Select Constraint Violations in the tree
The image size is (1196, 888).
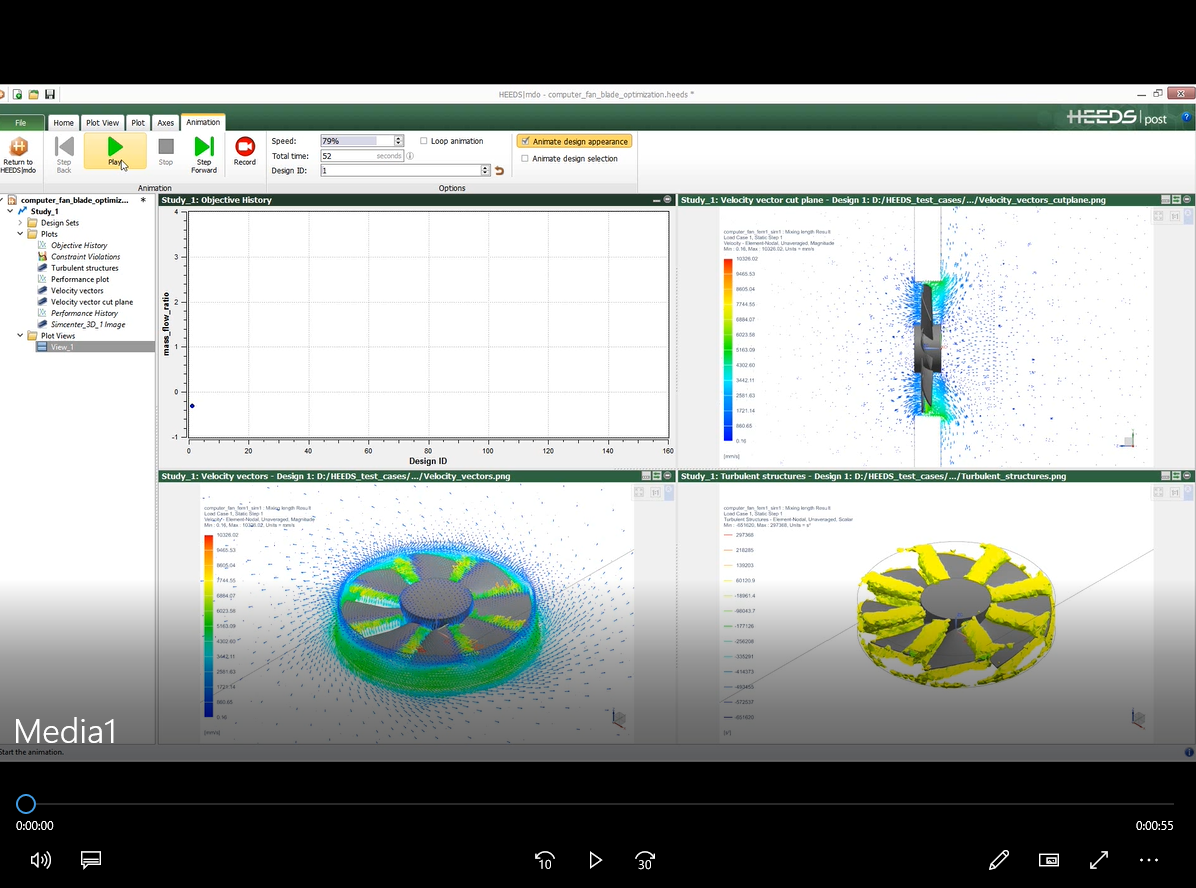pyautogui.click(x=85, y=257)
